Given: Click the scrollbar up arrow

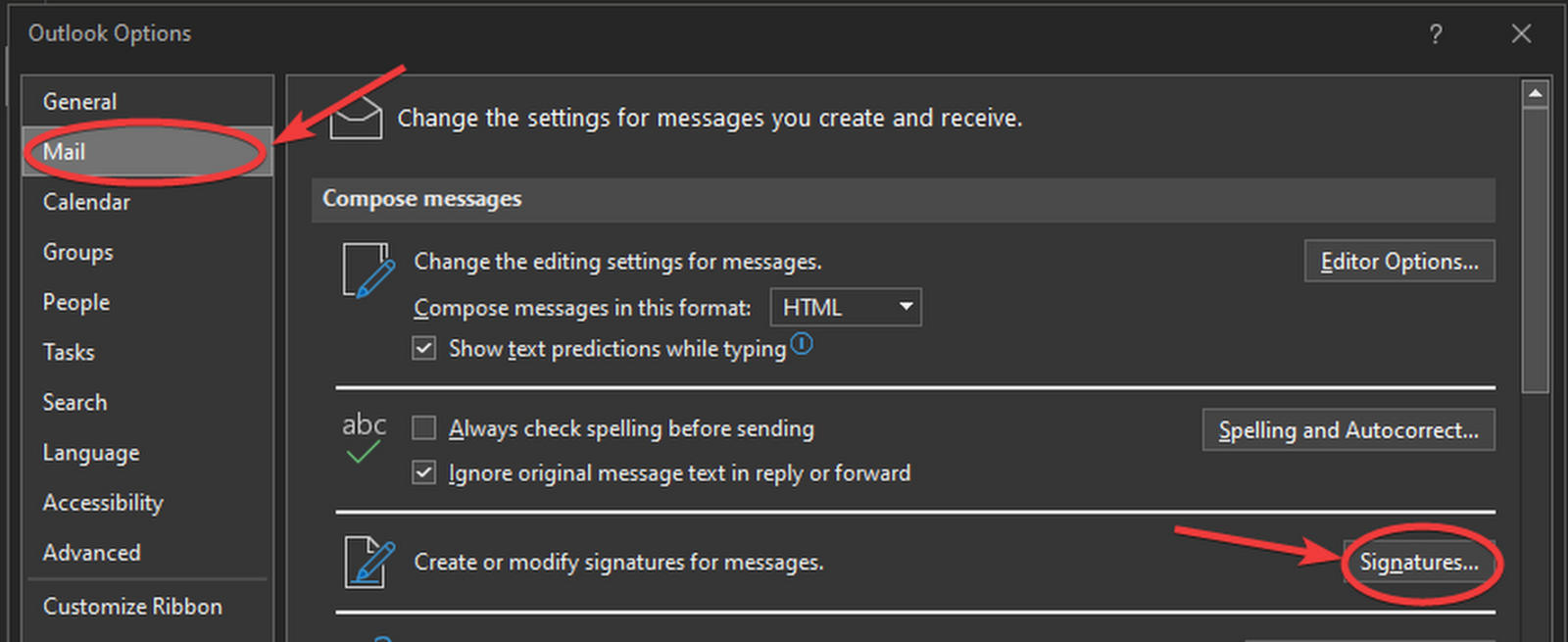Looking at the screenshot, I should [1535, 94].
